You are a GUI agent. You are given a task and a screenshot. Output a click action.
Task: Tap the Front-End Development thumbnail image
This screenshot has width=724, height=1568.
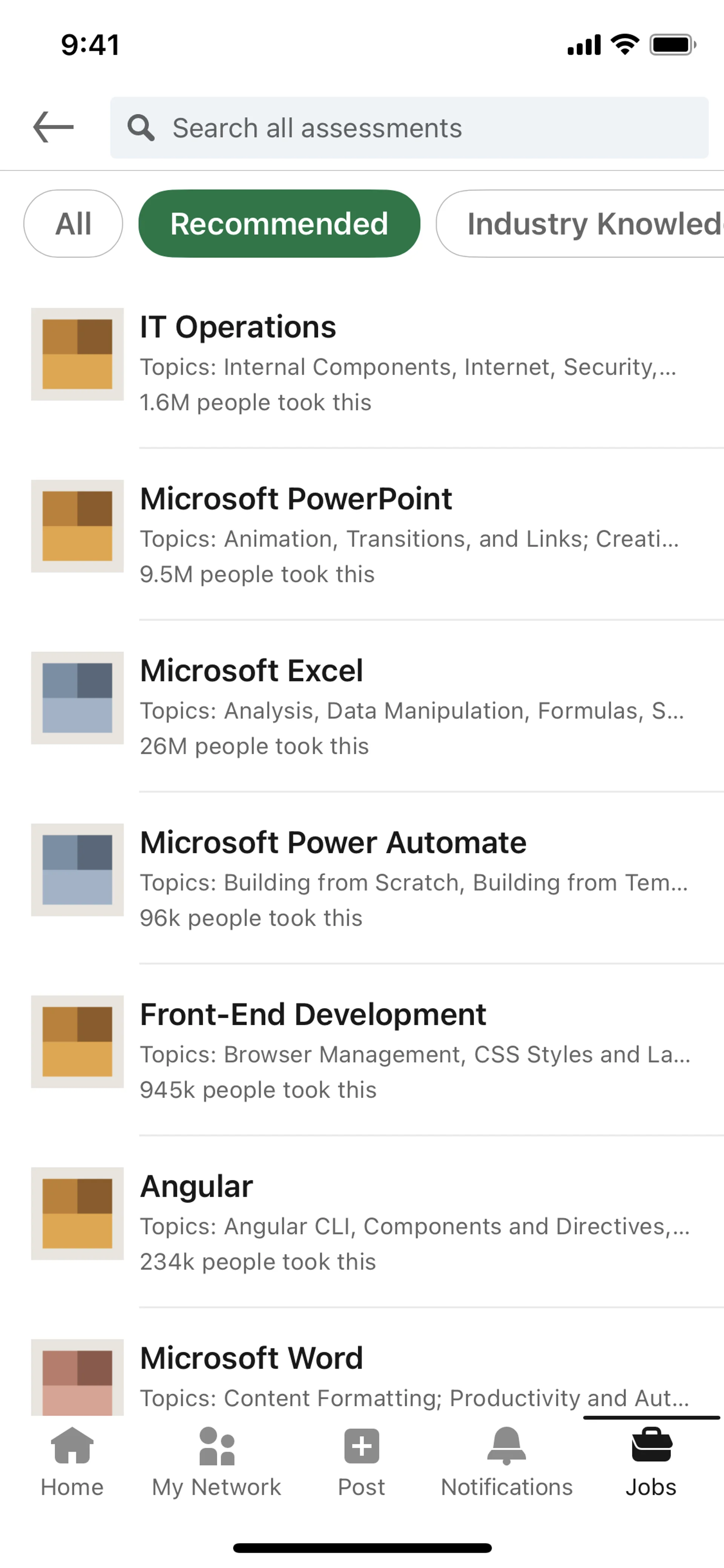77,1041
